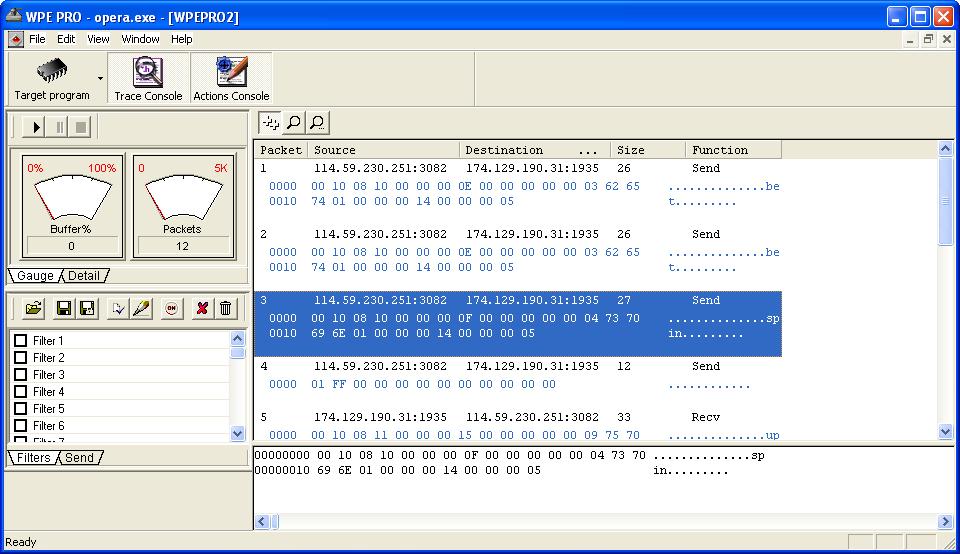Enable the Filter 5 checkbox
This screenshot has height=554, width=960.
(20, 408)
